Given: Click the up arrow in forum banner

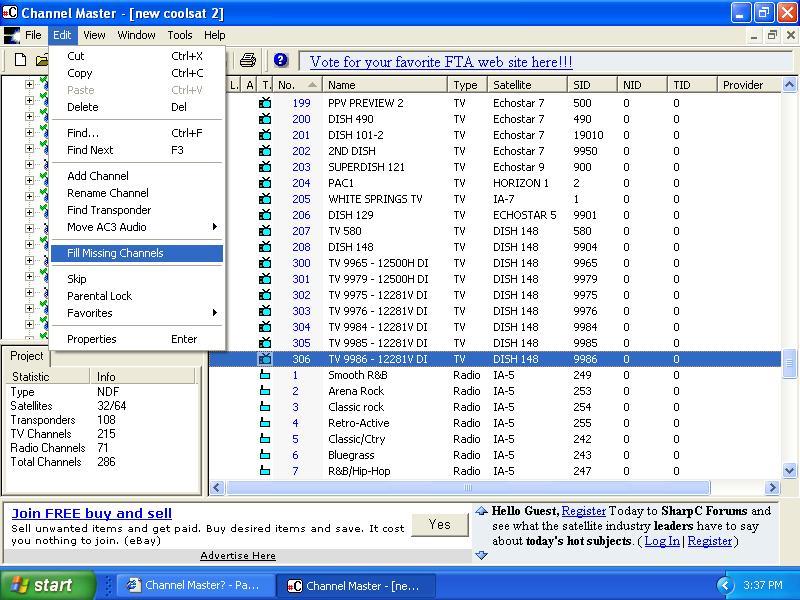Looking at the screenshot, I should click(x=481, y=511).
